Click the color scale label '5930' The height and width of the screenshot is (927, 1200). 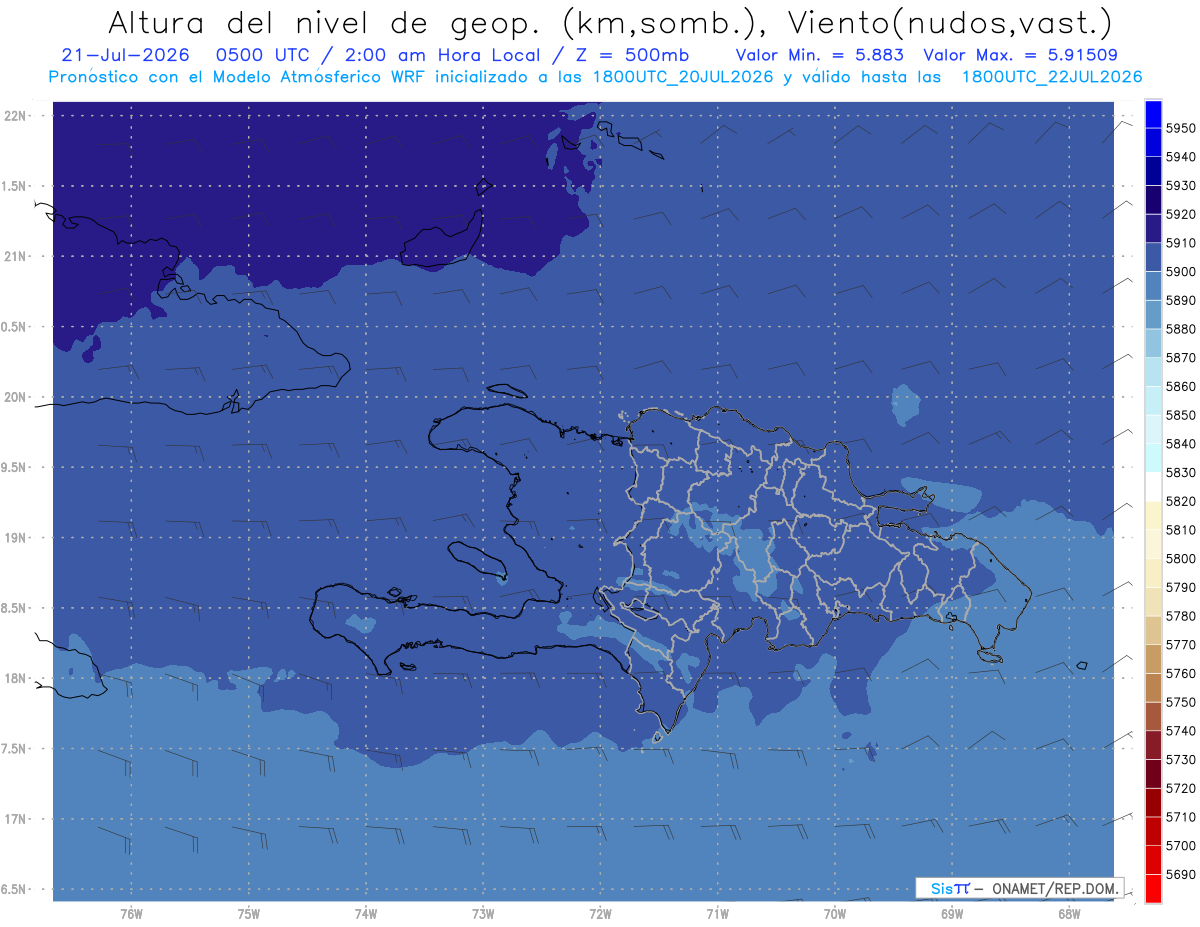(1181, 185)
